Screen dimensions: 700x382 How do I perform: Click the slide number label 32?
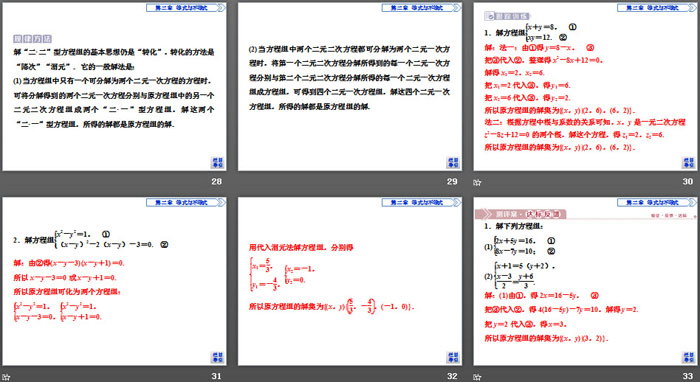pyautogui.click(x=452, y=376)
